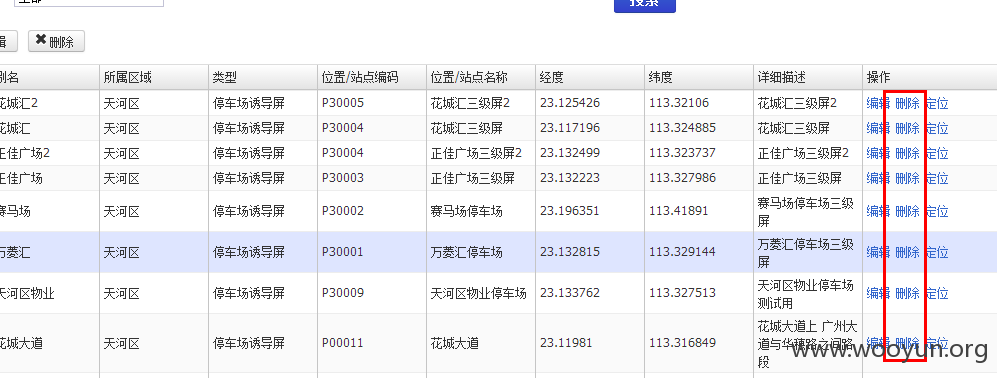
Task: Sort by the 经度 column header
Action: pos(590,78)
